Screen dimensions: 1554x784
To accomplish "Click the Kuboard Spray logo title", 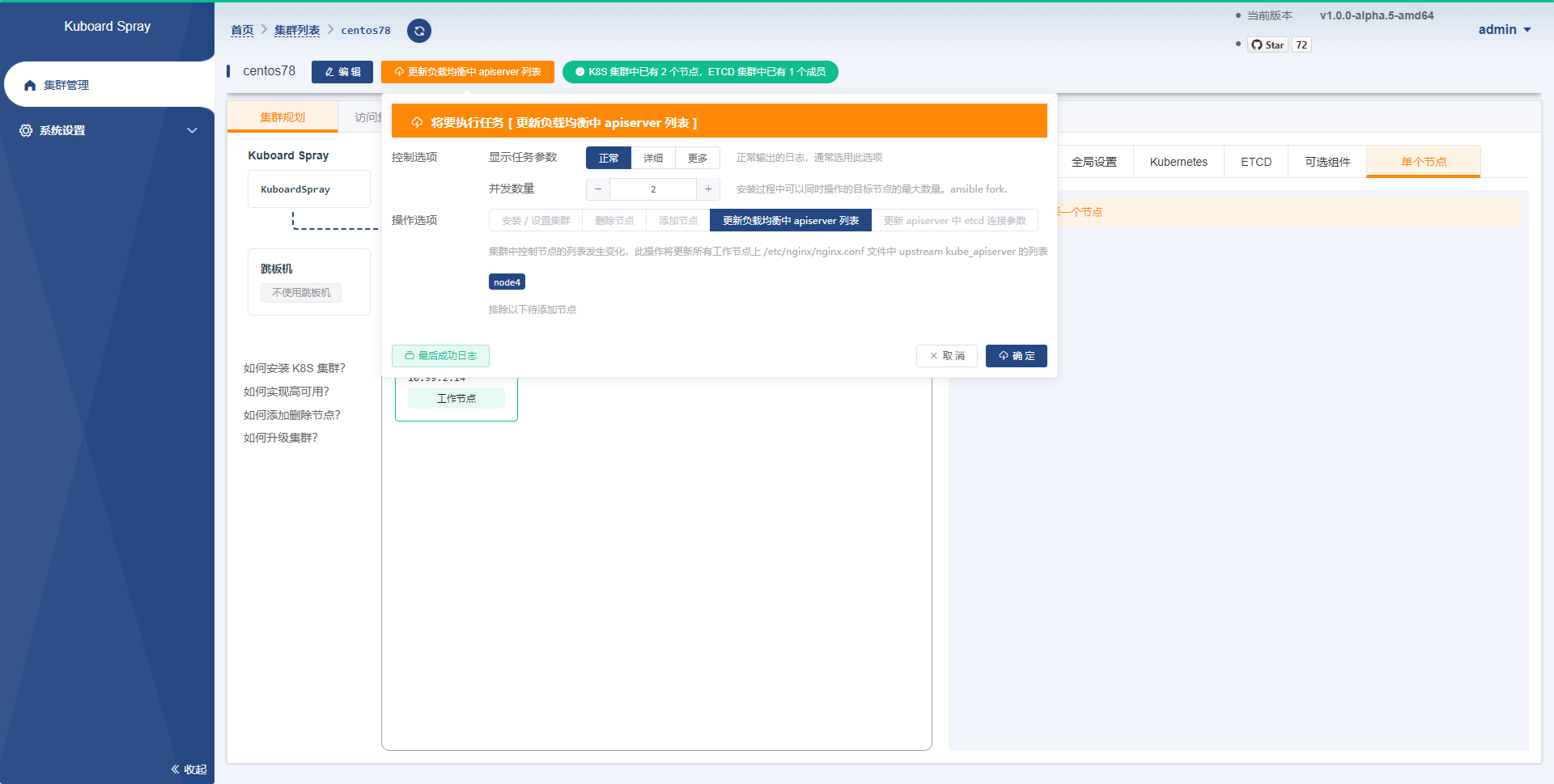I will coord(108,26).
